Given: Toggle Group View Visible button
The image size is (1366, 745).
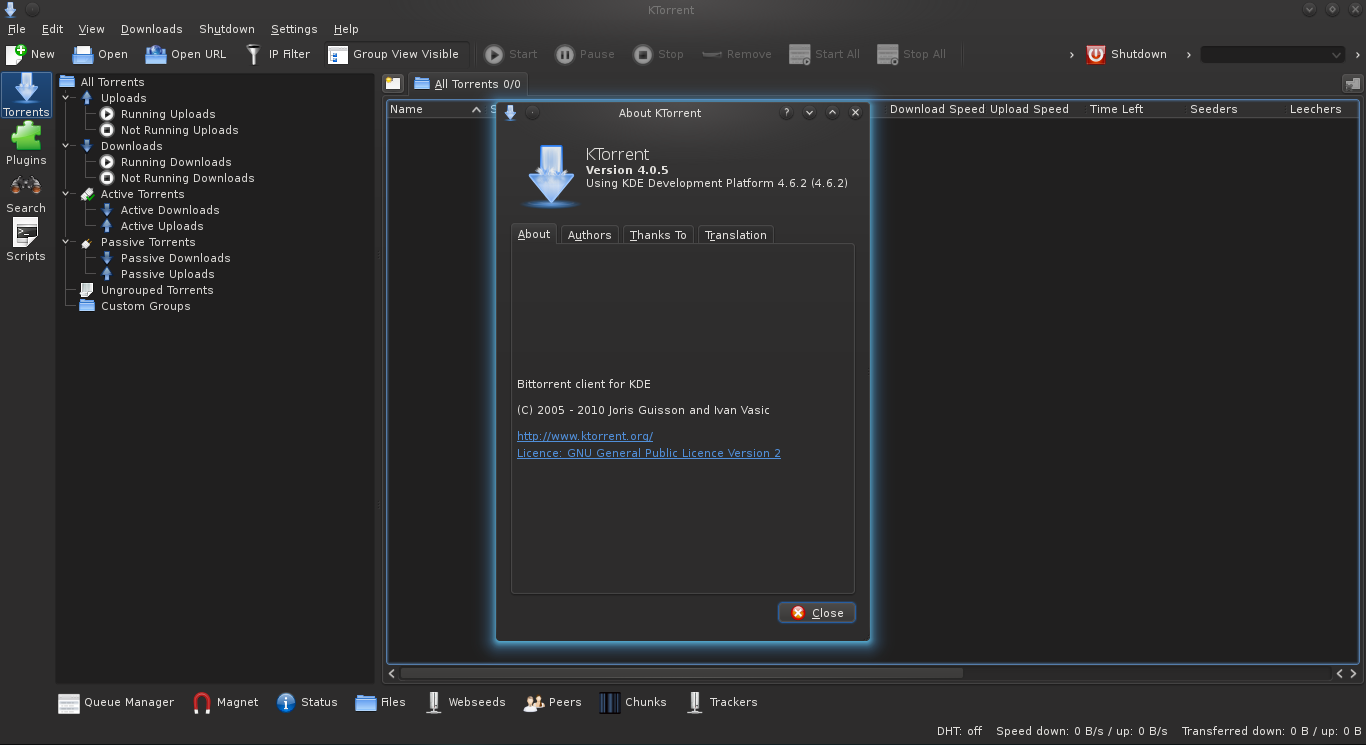Looking at the screenshot, I should coord(394,54).
